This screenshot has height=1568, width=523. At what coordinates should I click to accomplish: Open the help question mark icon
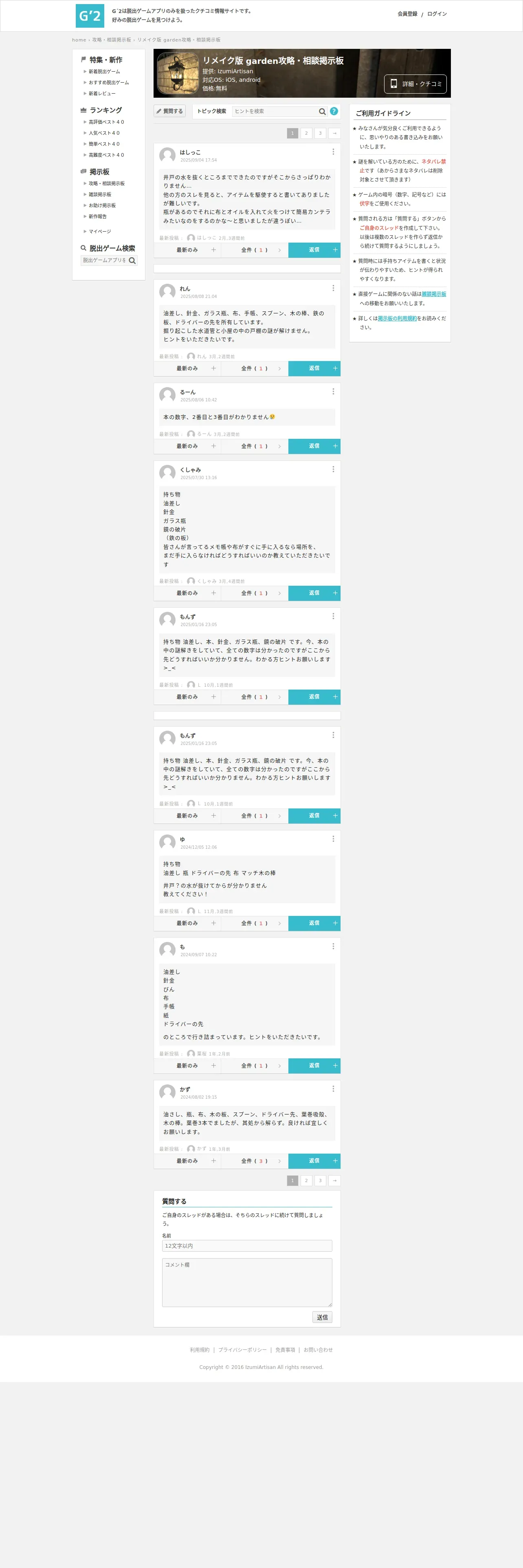coord(334,112)
